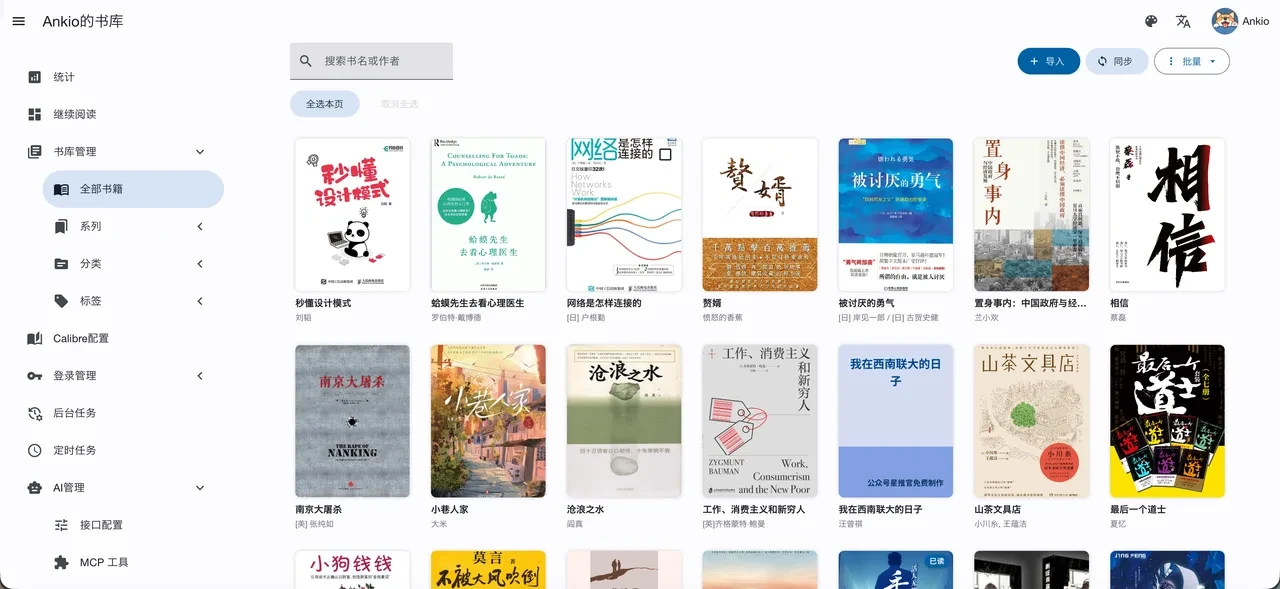This screenshot has height=589, width=1280.
Task: Click the 标签 tag icon
Action: pyautogui.click(x=61, y=301)
